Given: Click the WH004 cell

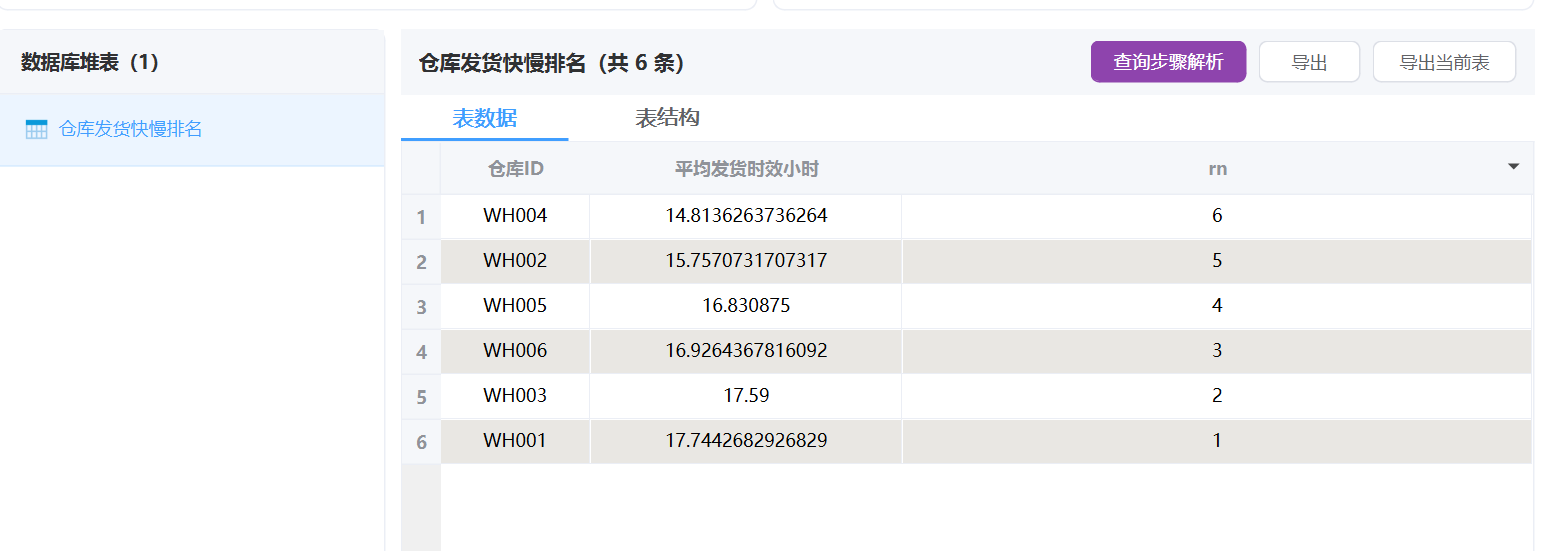Looking at the screenshot, I should tap(515, 216).
